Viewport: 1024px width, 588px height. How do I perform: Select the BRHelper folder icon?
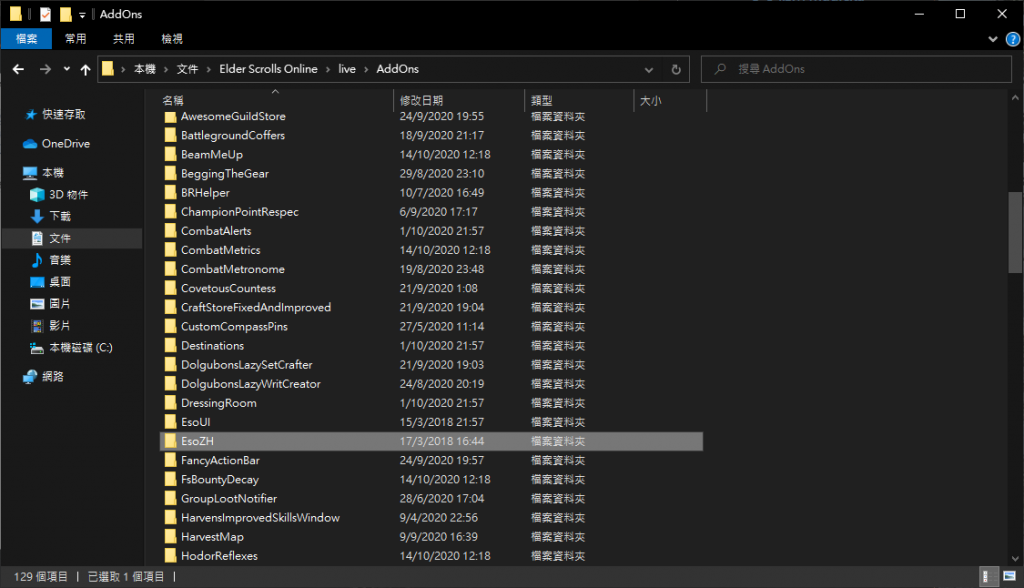click(170, 193)
